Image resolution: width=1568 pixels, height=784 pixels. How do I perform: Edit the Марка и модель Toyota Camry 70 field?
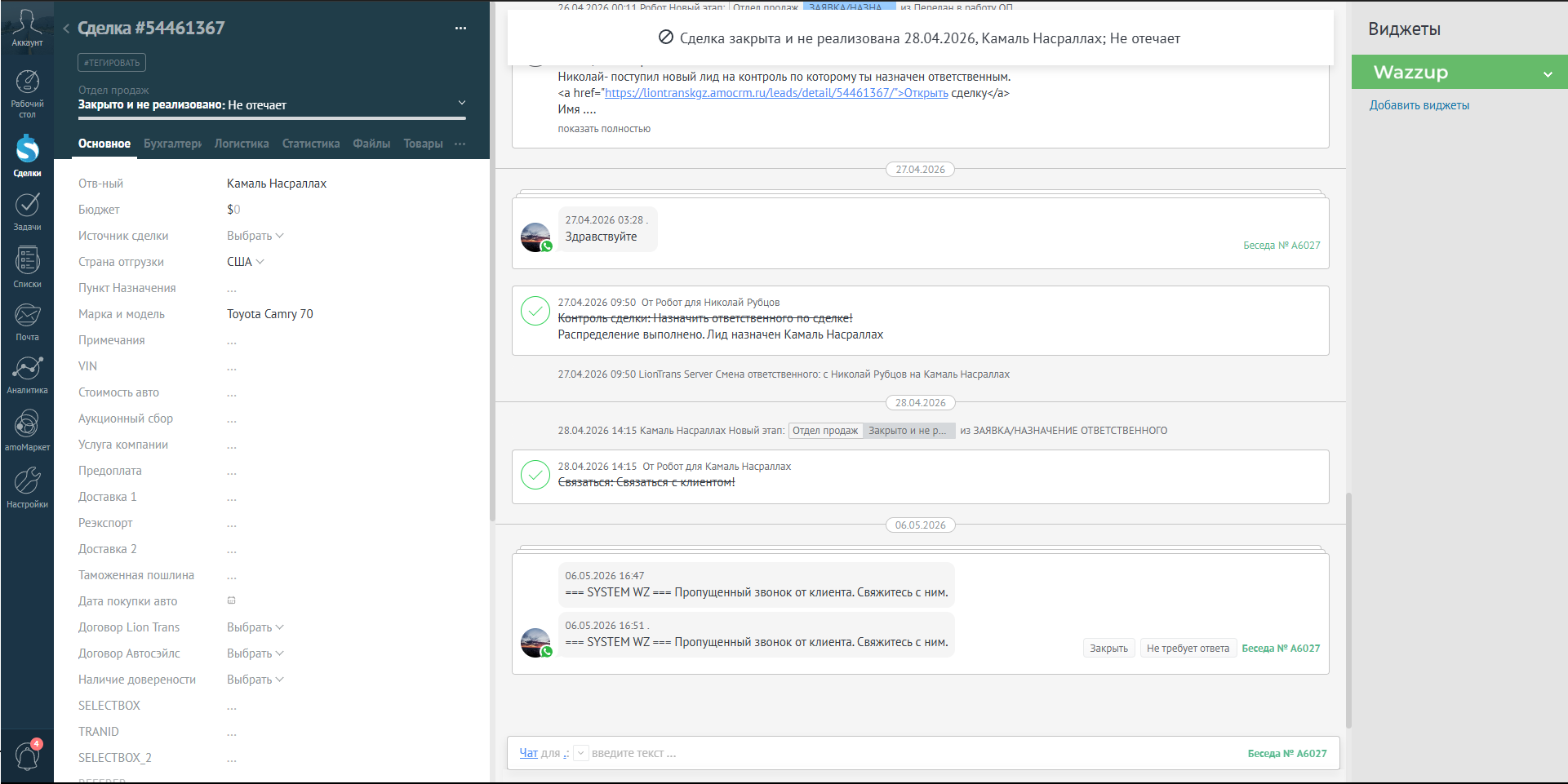click(x=270, y=314)
